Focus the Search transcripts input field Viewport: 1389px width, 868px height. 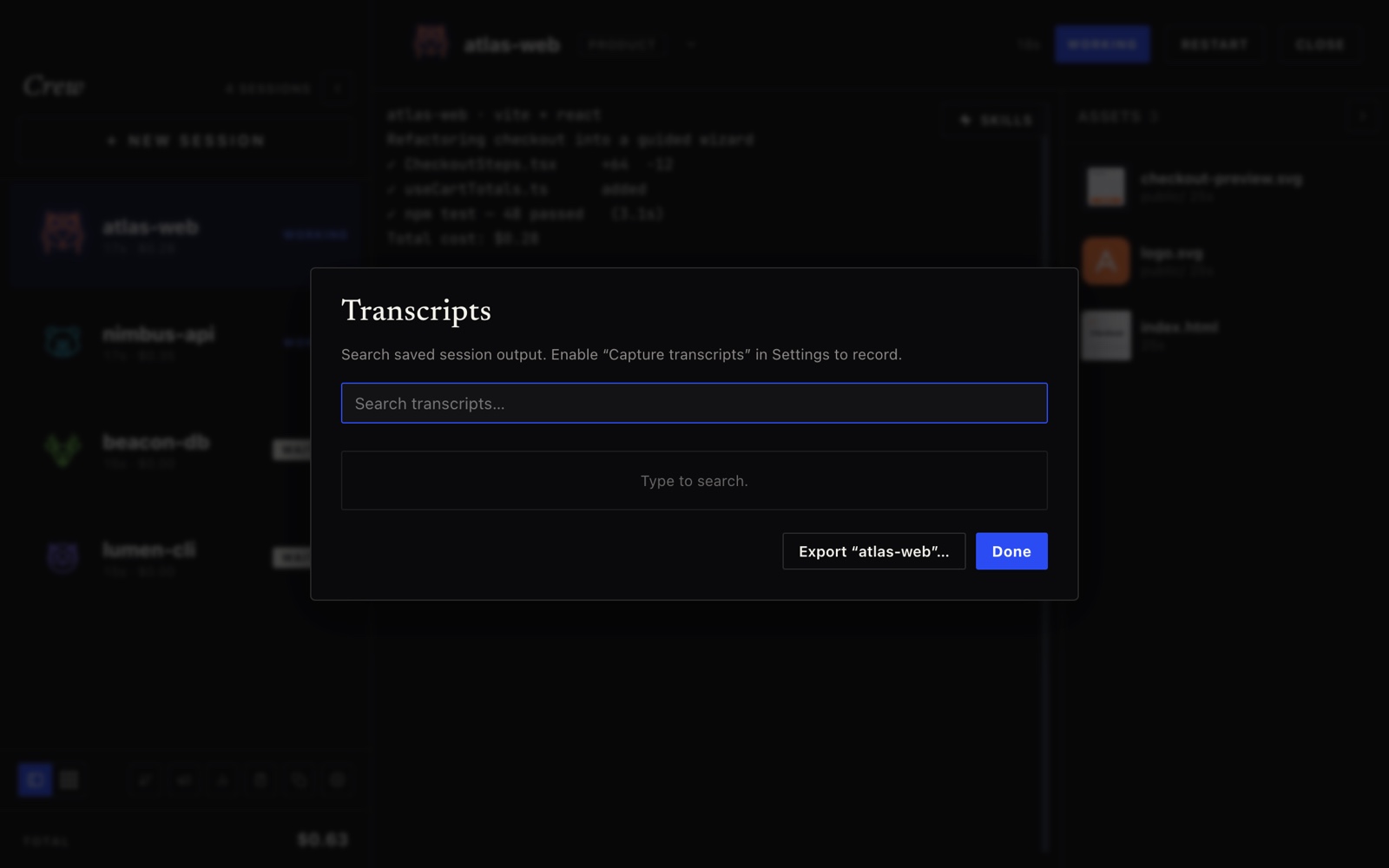pos(694,403)
